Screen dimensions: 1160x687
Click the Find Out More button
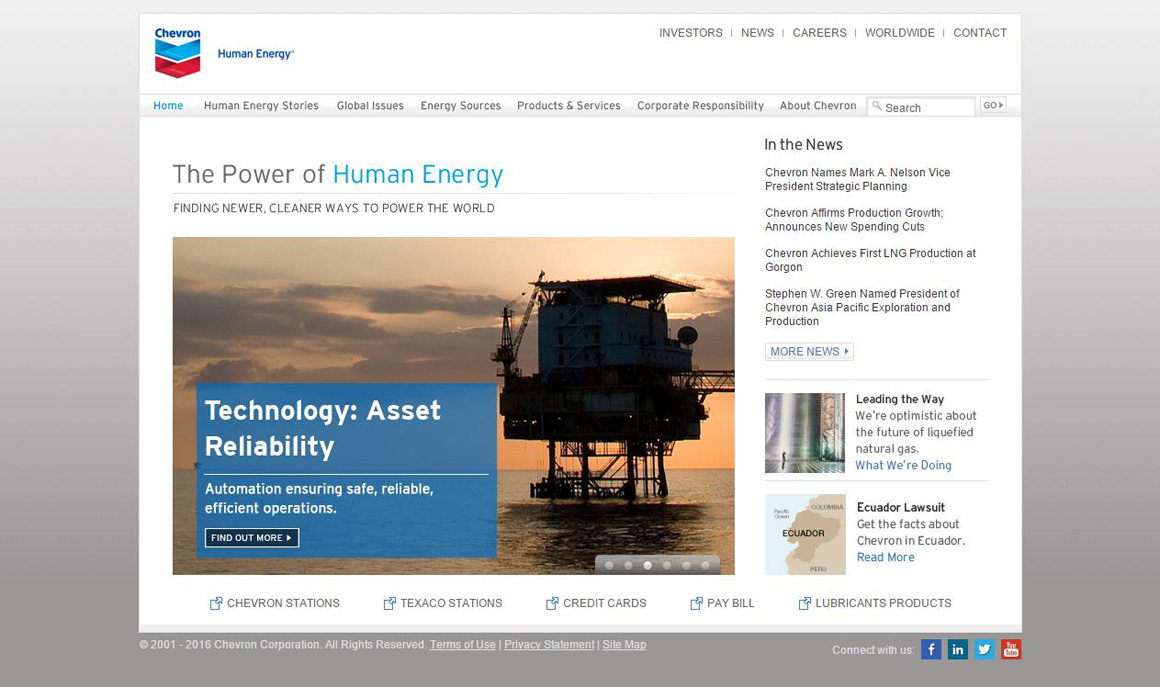(x=252, y=538)
